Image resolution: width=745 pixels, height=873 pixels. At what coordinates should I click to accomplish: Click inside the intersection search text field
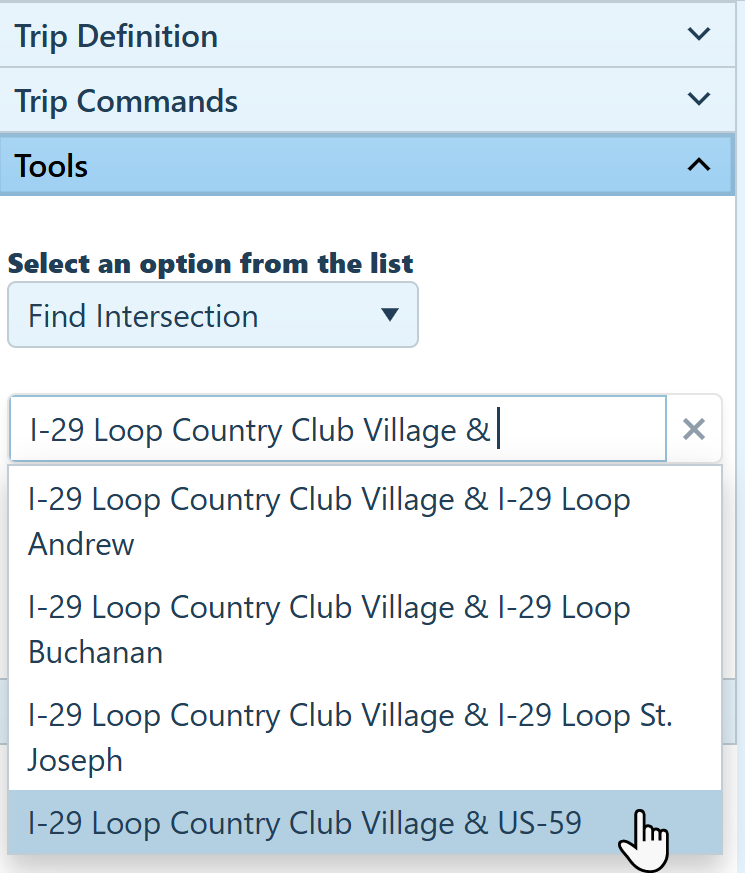coord(580,430)
